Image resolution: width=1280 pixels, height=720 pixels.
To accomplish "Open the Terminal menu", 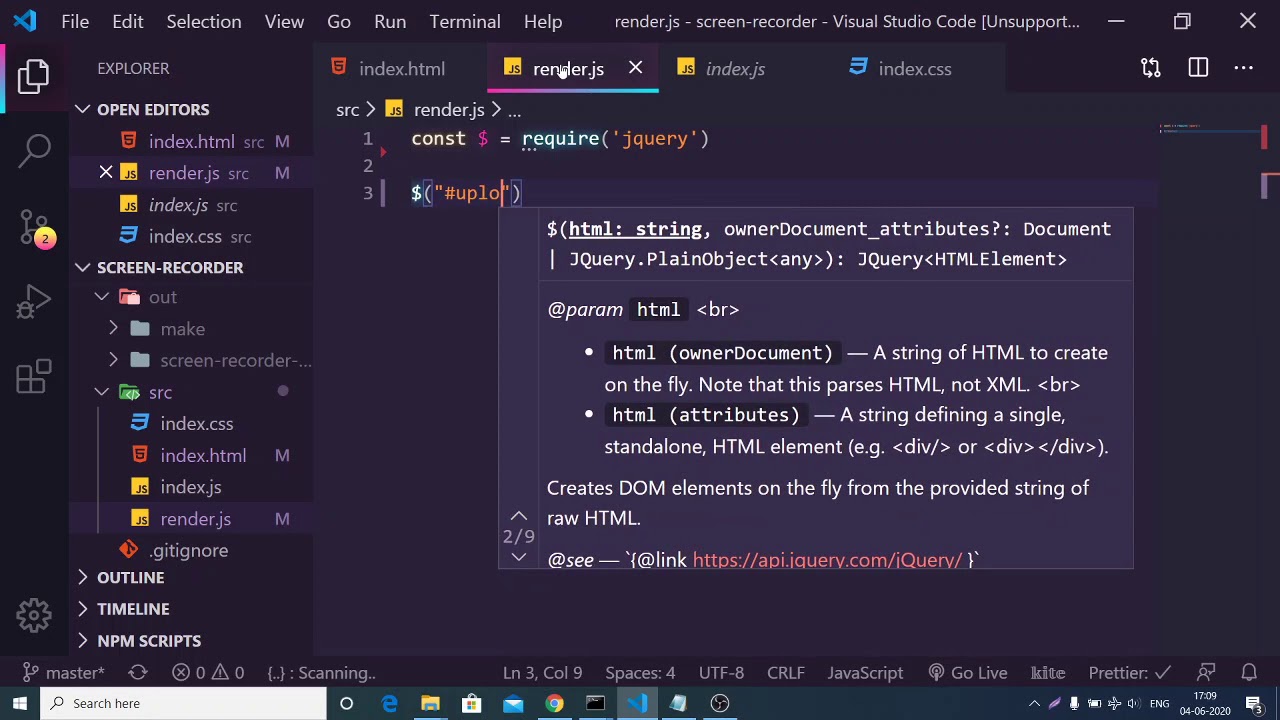I will tap(464, 22).
